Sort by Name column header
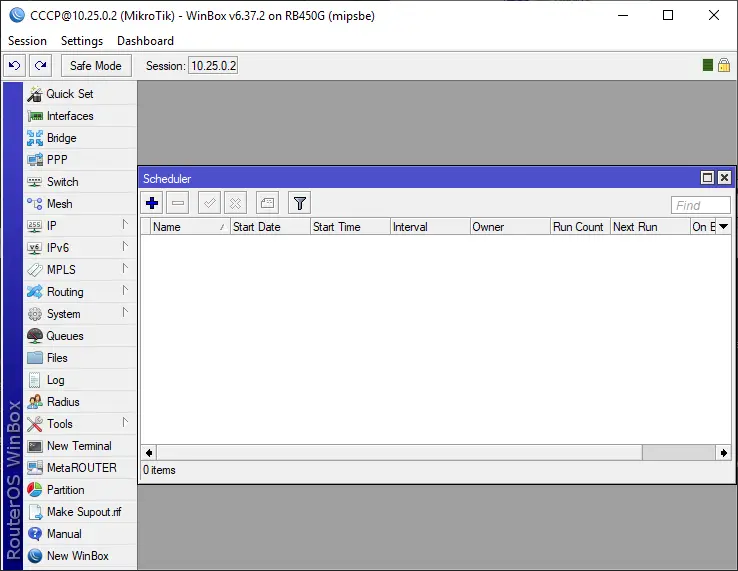738x571 pixels. (x=190, y=227)
